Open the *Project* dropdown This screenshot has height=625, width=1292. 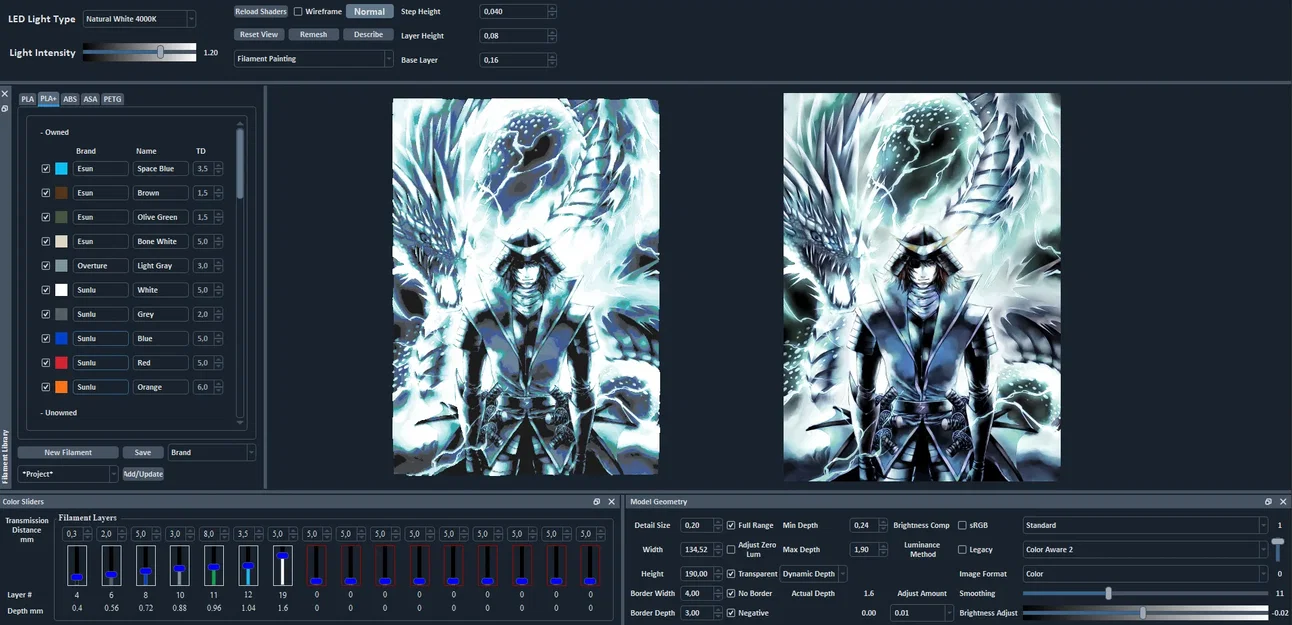pos(69,474)
